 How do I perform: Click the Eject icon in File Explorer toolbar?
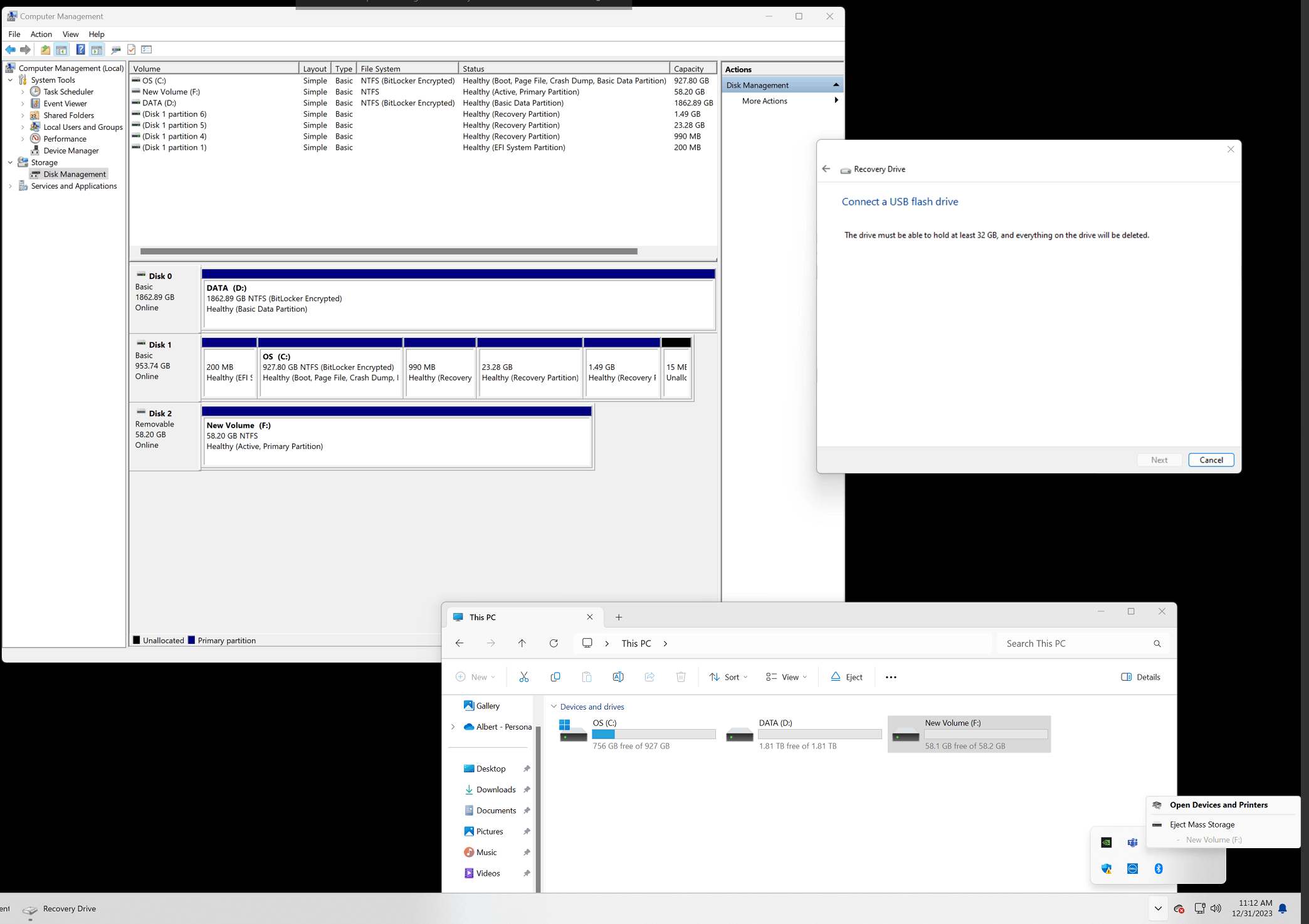[x=846, y=677]
